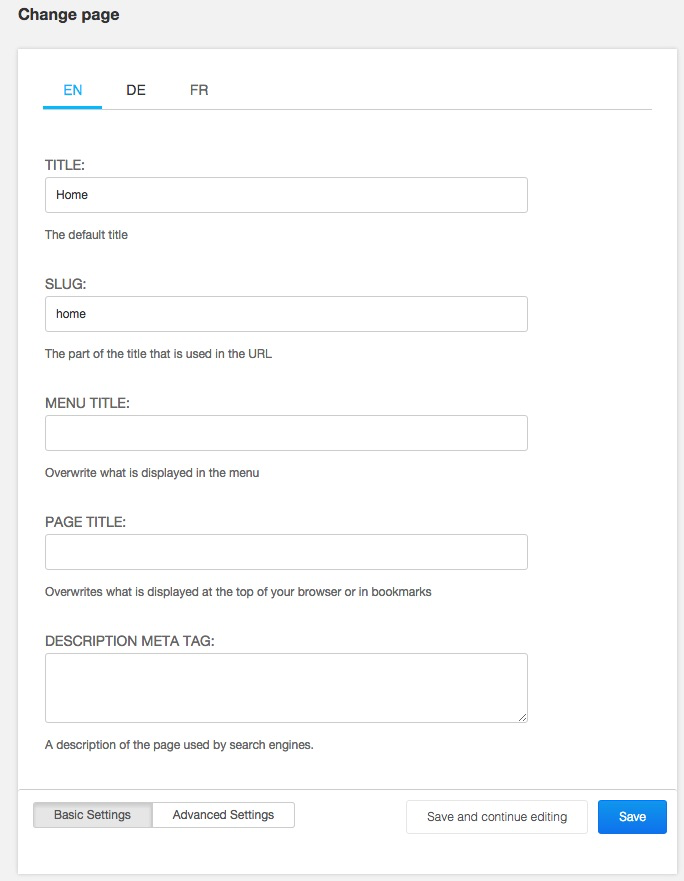Screen dimensions: 684x881
Task: Click the empty Menu Title input
Action: tap(286, 433)
